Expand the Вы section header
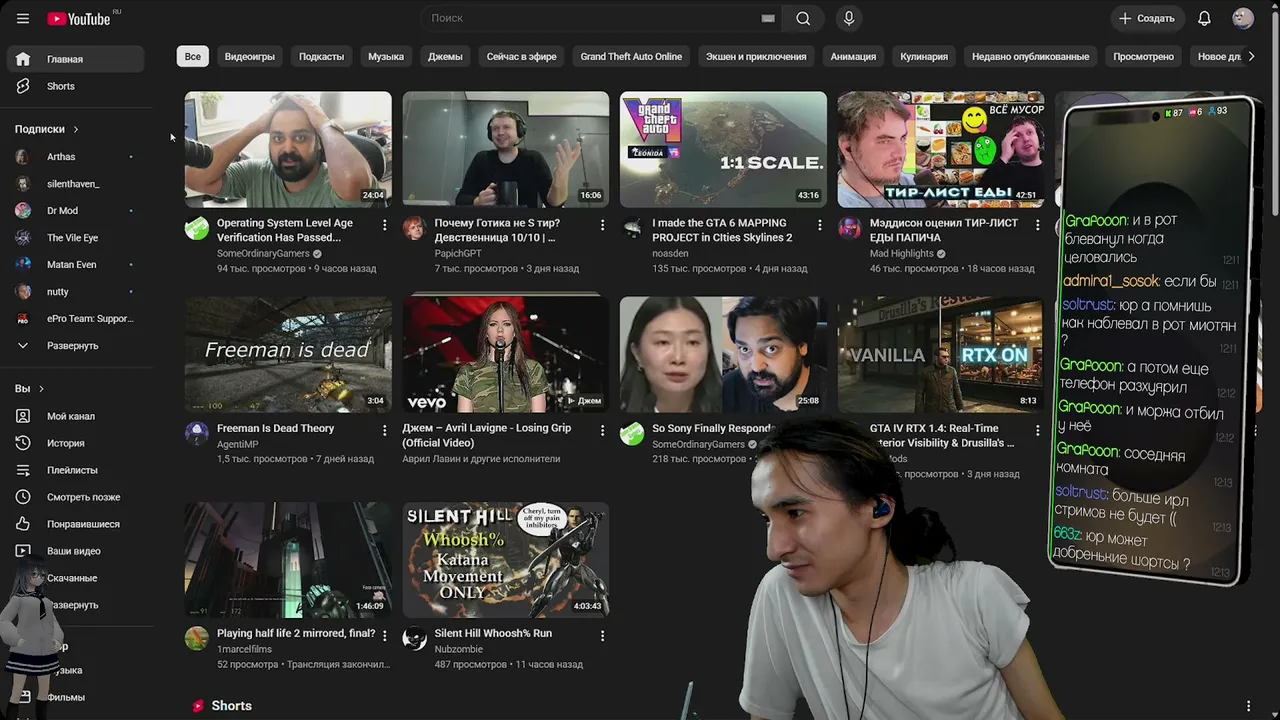Viewport: 1280px width, 720px height. (x=30, y=388)
